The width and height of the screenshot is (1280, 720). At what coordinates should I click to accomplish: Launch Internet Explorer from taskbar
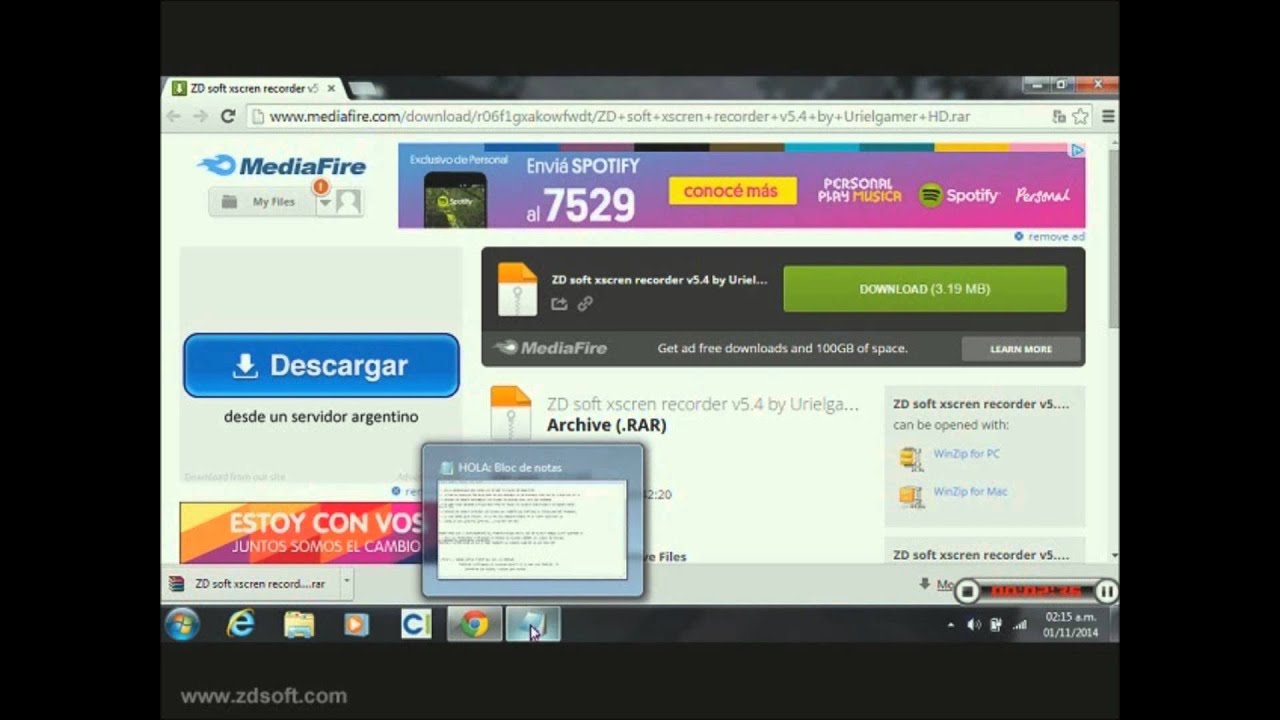pyautogui.click(x=241, y=625)
